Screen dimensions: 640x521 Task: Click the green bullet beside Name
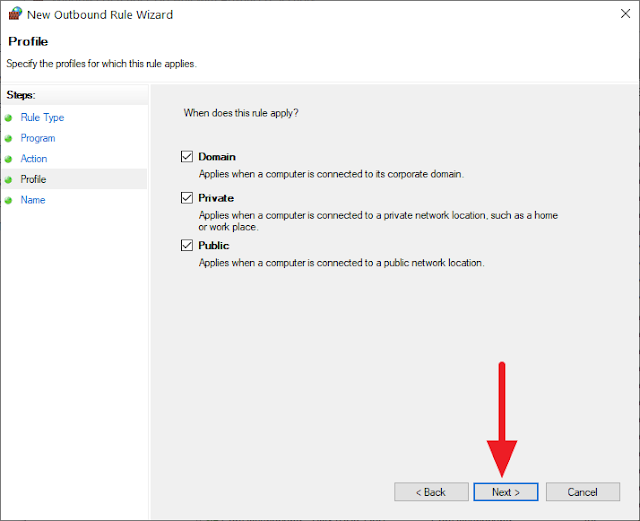point(8,200)
